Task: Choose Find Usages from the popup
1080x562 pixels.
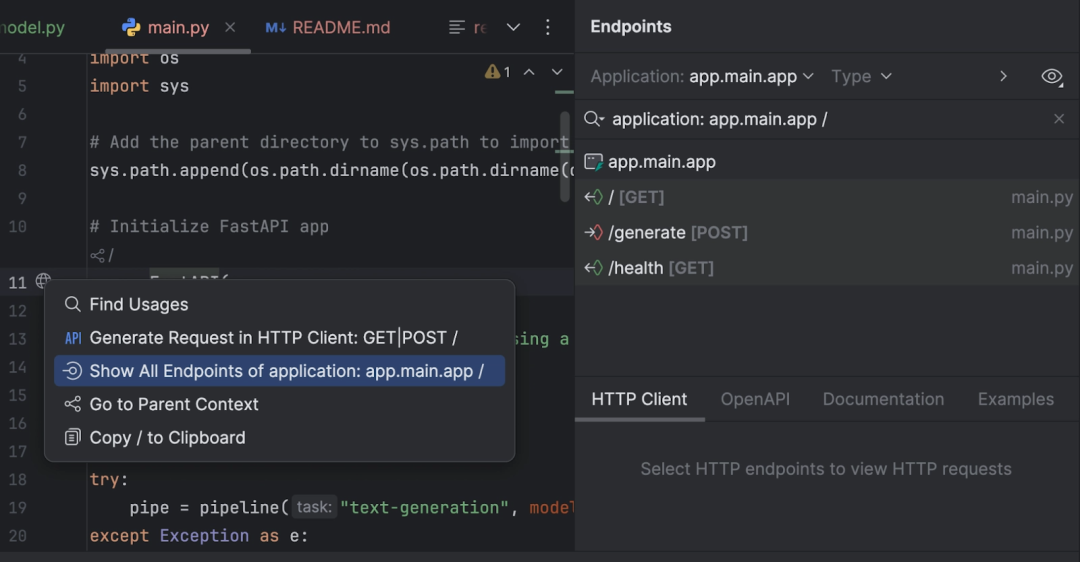Action: coord(280,304)
